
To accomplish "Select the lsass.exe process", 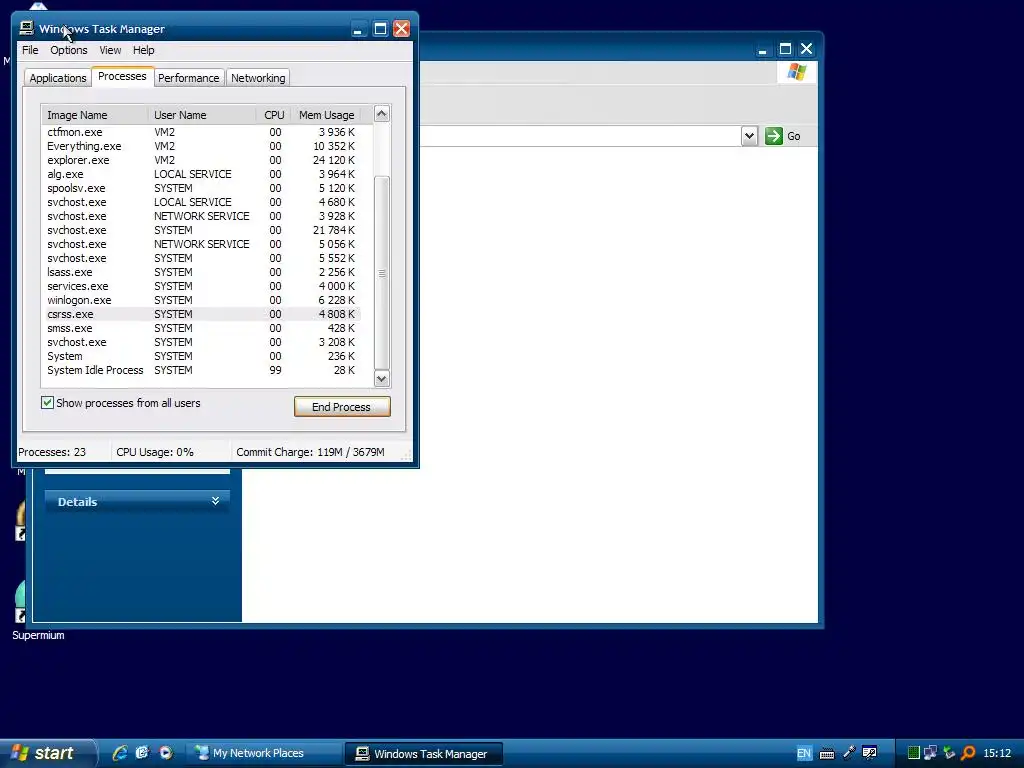I will pyautogui.click(x=200, y=272).
